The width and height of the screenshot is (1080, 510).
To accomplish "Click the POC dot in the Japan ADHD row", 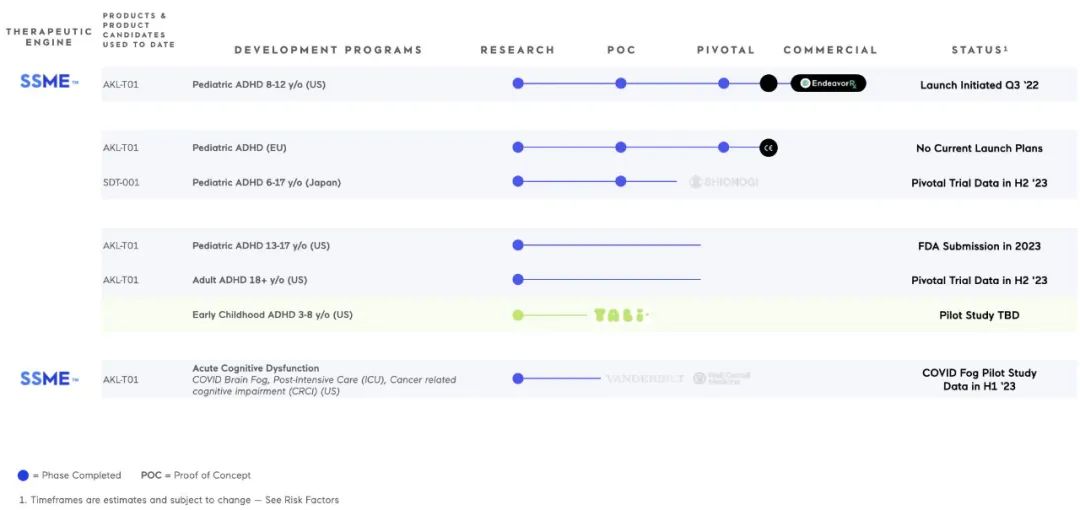I will tap(621, 181).
